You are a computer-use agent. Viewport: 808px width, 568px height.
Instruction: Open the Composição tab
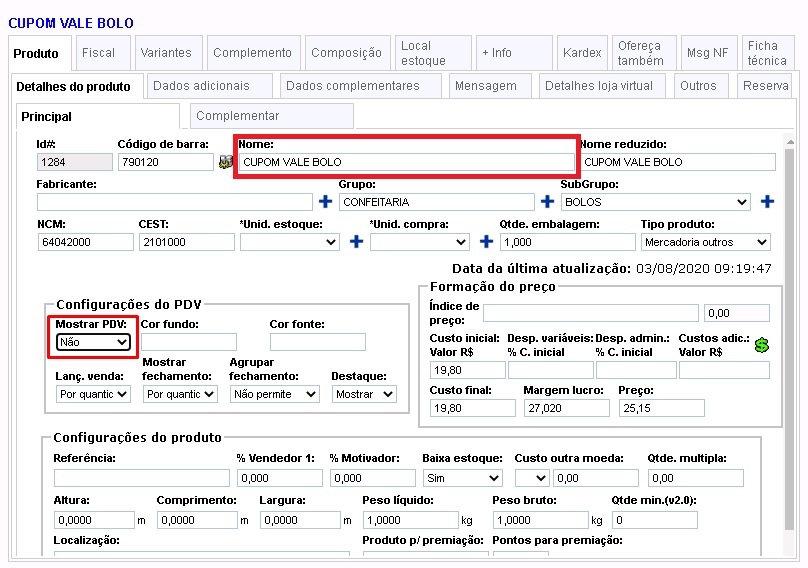pos(346,53)
